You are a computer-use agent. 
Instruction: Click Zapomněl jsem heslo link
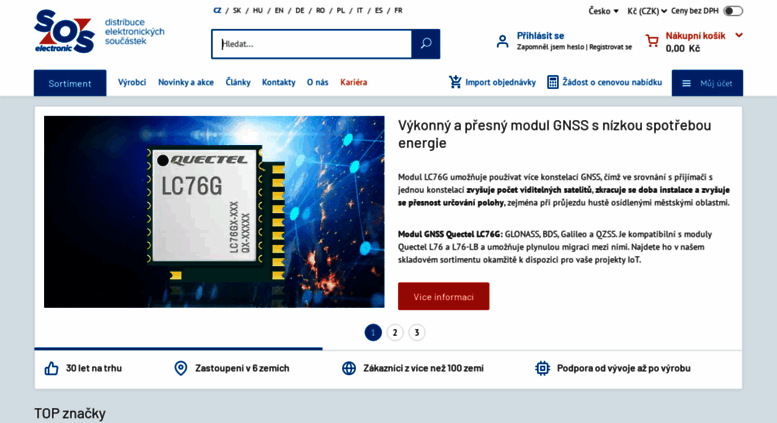[x=550, y=47]
